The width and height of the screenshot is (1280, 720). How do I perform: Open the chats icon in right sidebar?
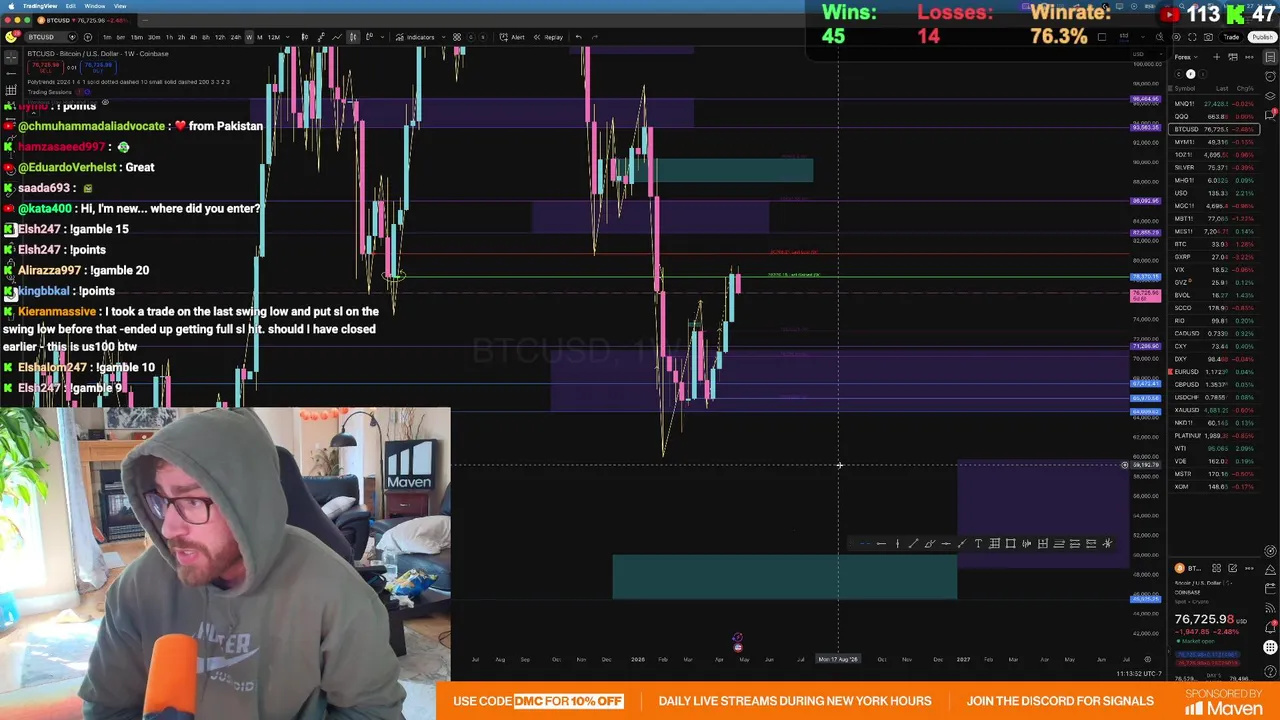coord(1270,115)
